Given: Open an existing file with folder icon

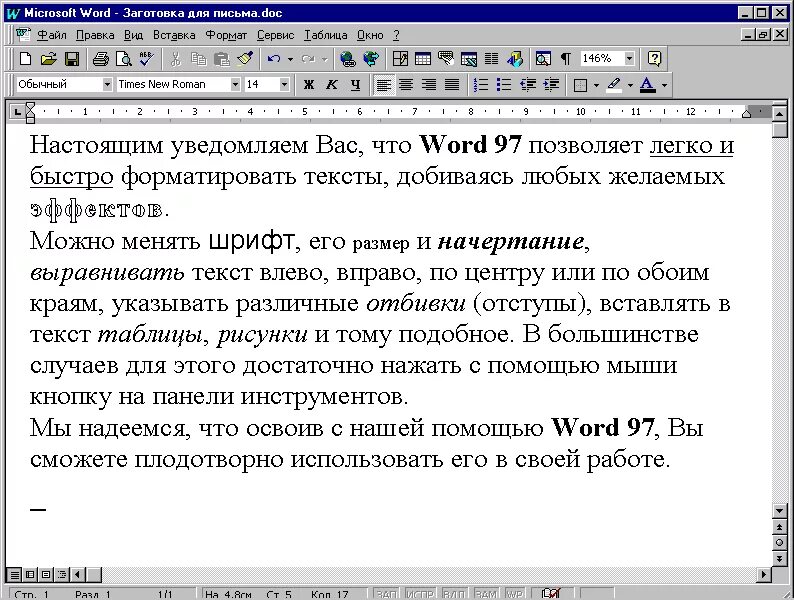Looking at the screenshot, I should (x=48, y=59).
